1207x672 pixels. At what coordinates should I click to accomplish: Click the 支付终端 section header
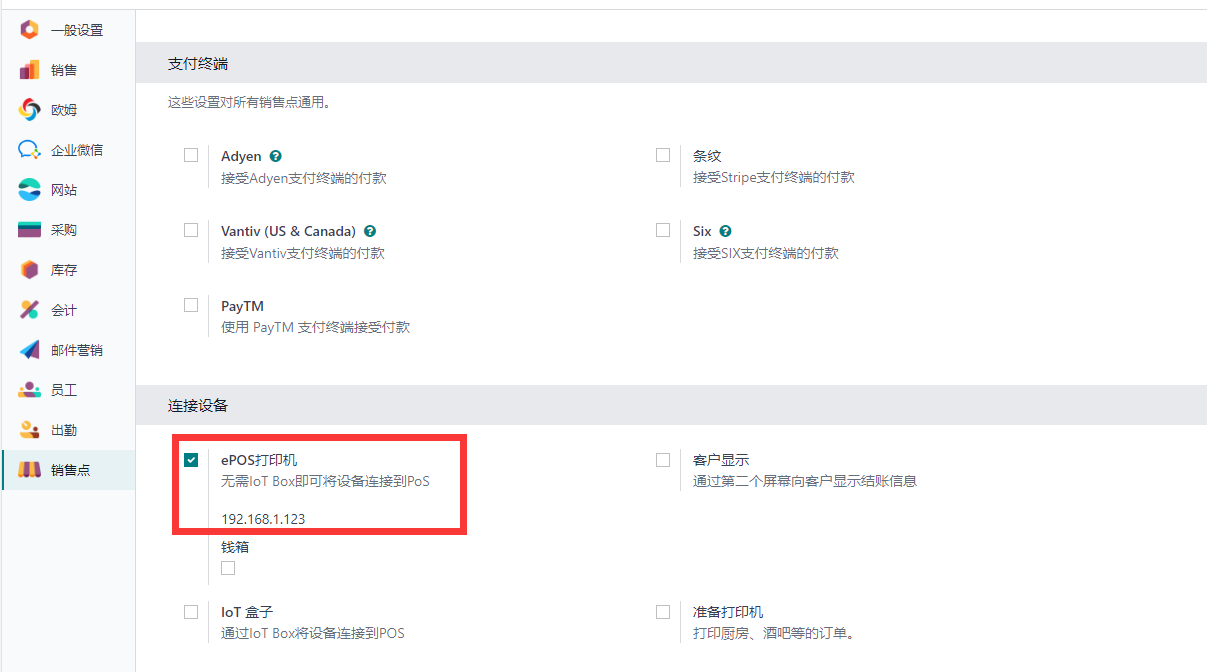point(198,64)
